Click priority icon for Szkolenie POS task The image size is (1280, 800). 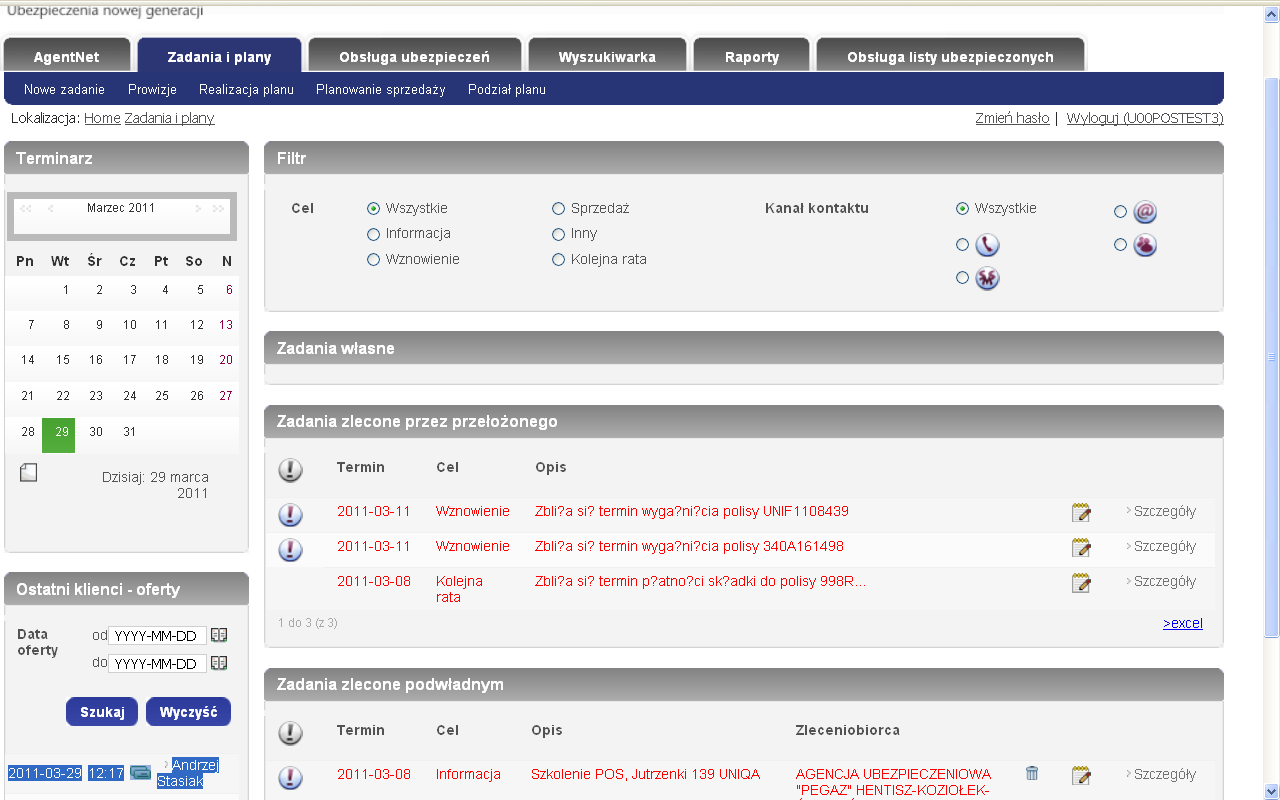tap(290, 778)
